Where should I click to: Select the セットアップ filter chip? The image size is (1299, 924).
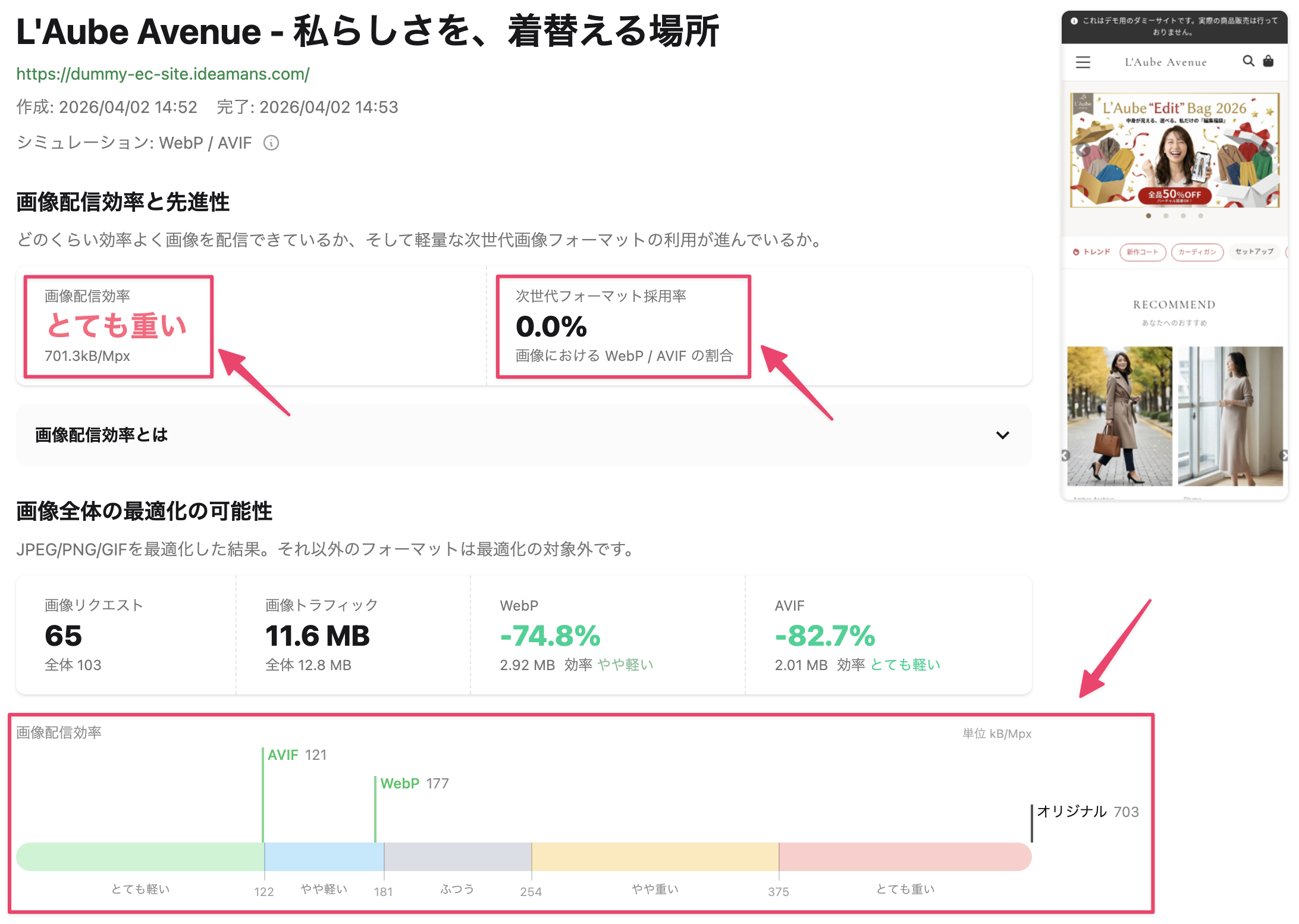pos(1254,252)
